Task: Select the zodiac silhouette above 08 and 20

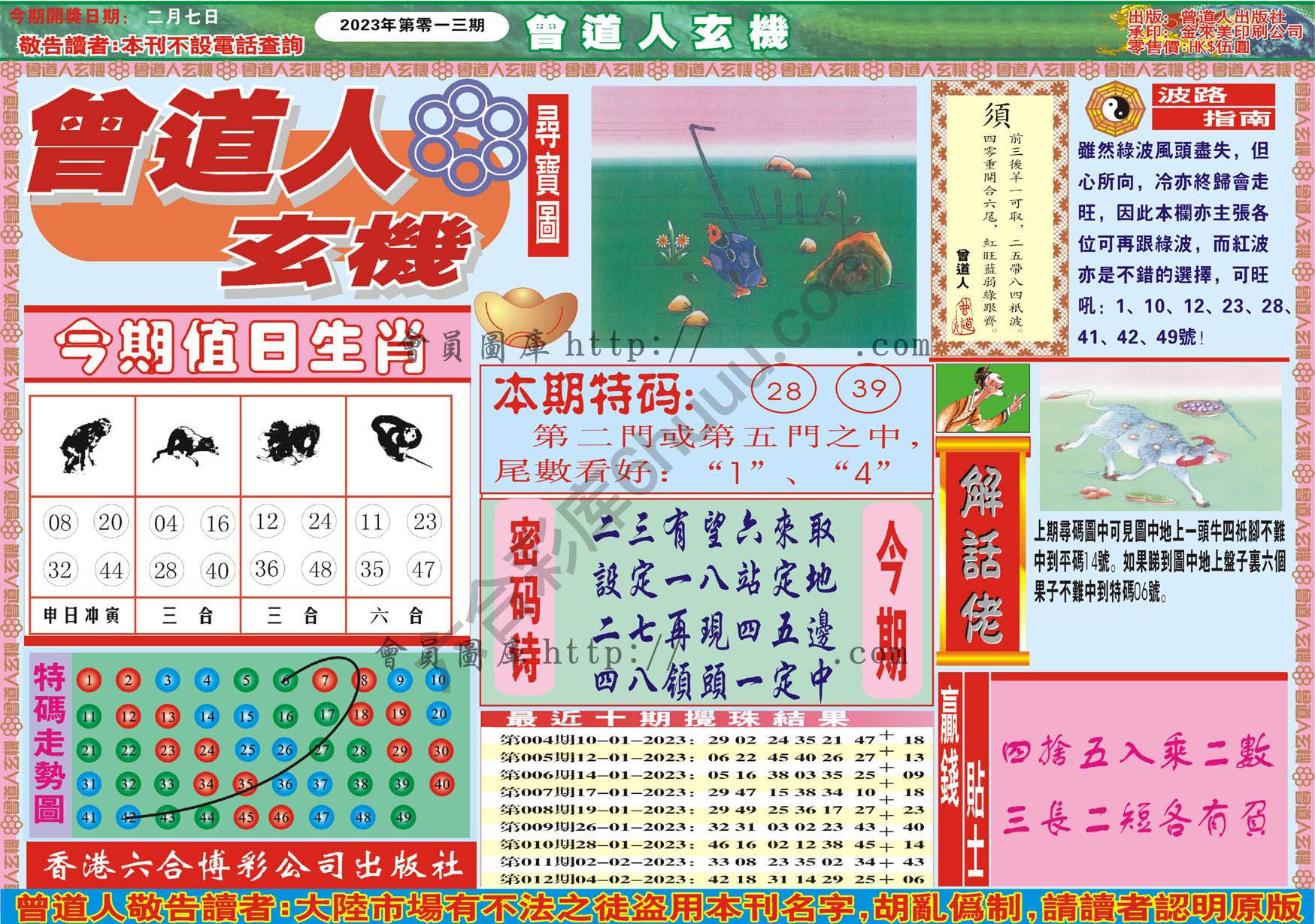Action: click(x=83, y=445)
